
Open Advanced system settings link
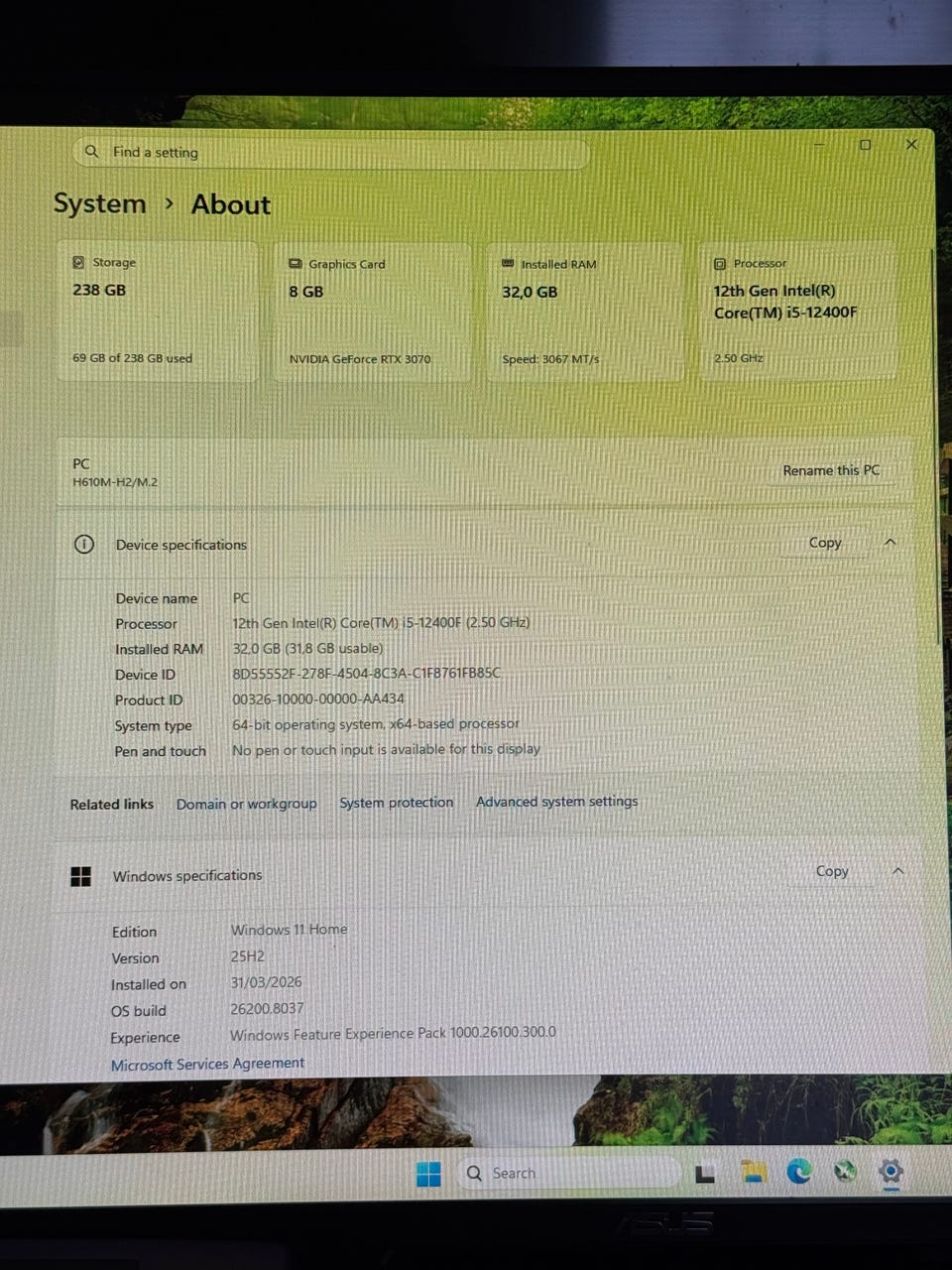[x=557, y=802]
